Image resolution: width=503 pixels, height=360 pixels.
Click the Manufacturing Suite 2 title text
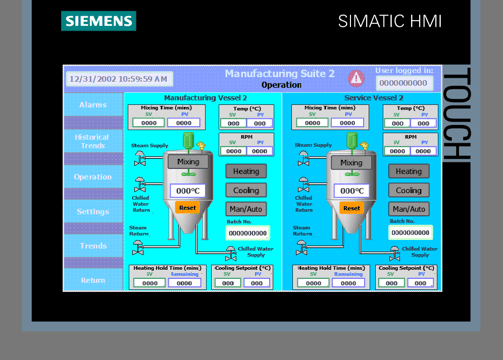point(279,73)
